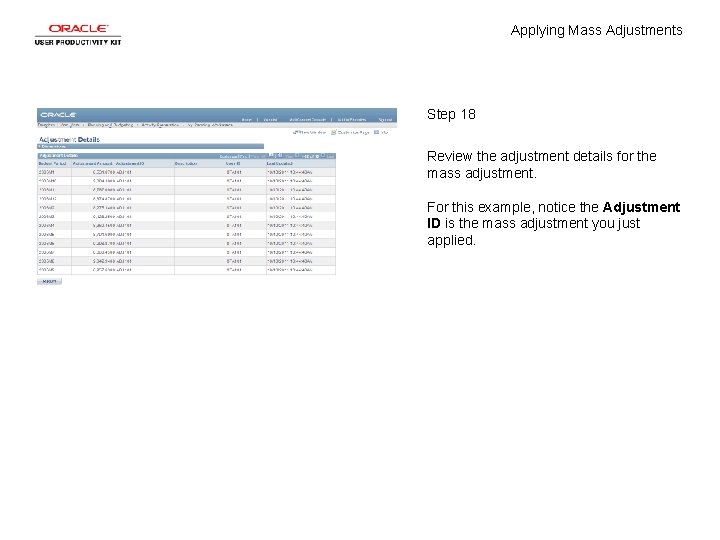Click the grid Customize link
This screenshot has width=720, height=540.
coord(230,157)
